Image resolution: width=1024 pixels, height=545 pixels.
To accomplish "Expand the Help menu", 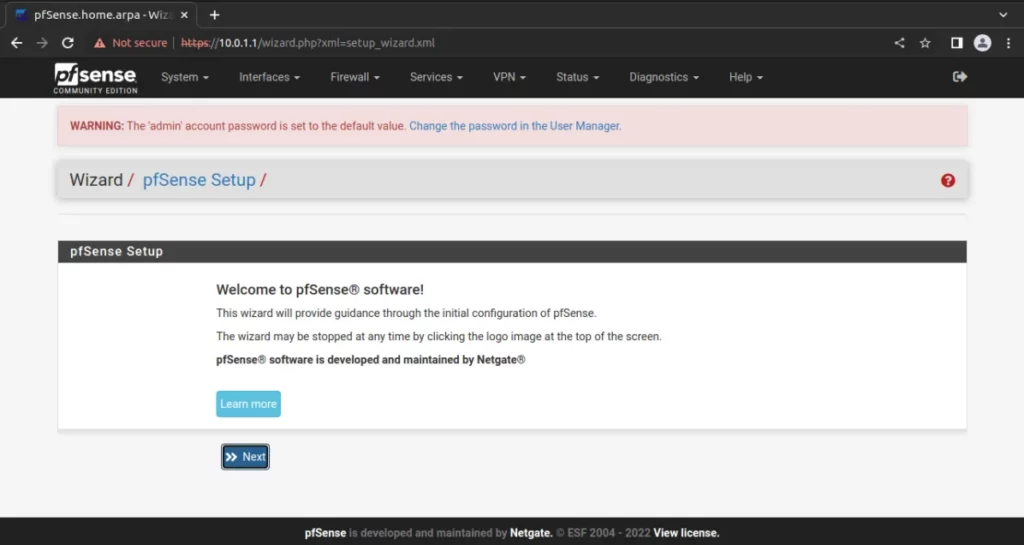I will (x=746, y=77).
